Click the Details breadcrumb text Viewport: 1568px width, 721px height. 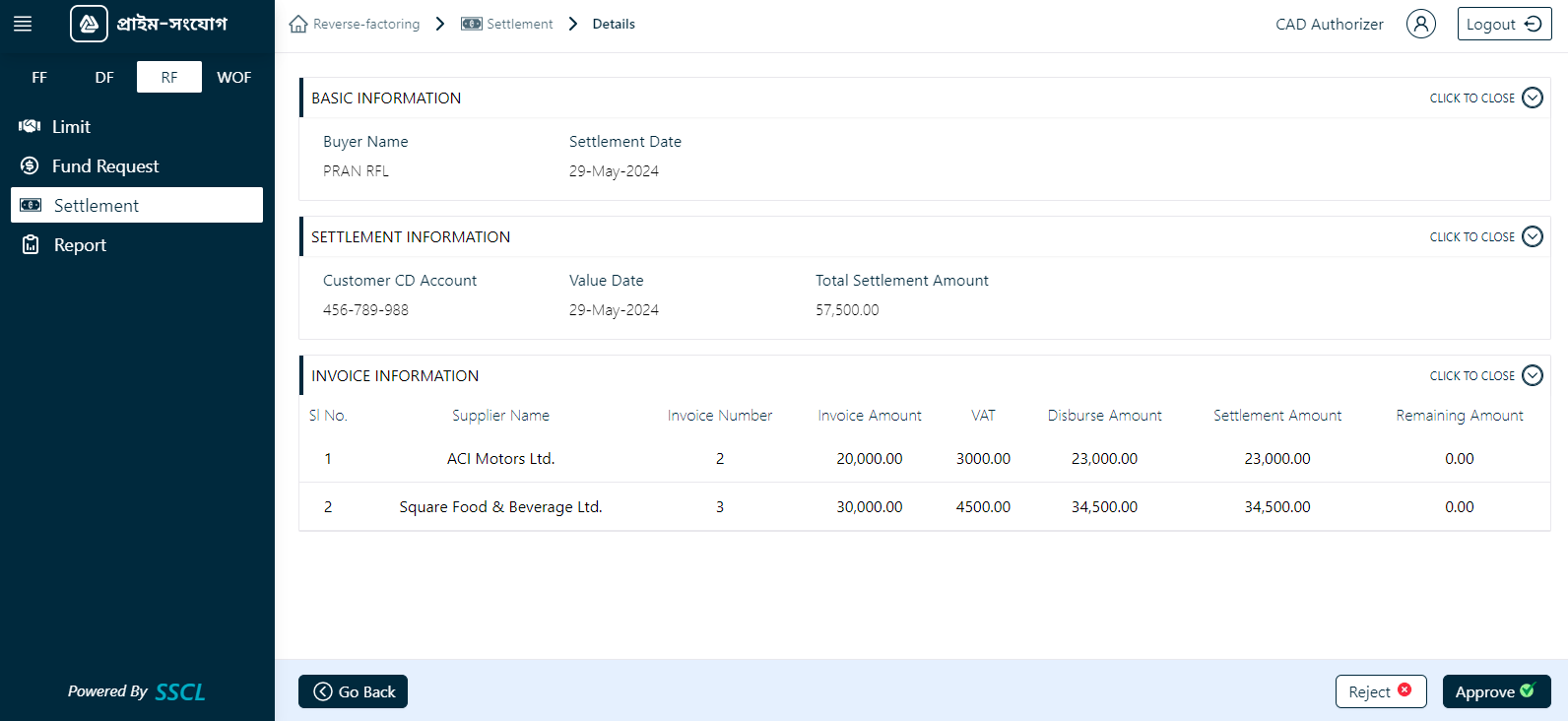[x=614, y=24]
